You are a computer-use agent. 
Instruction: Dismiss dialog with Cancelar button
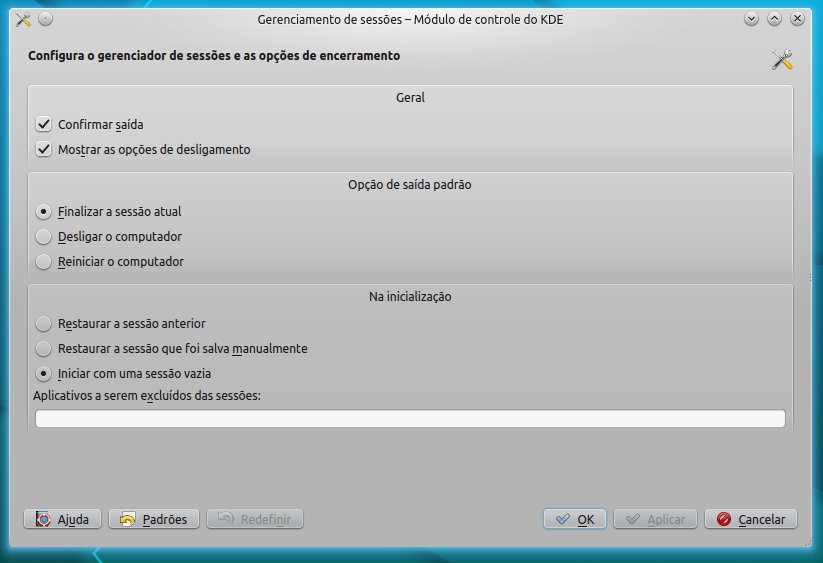751,519
